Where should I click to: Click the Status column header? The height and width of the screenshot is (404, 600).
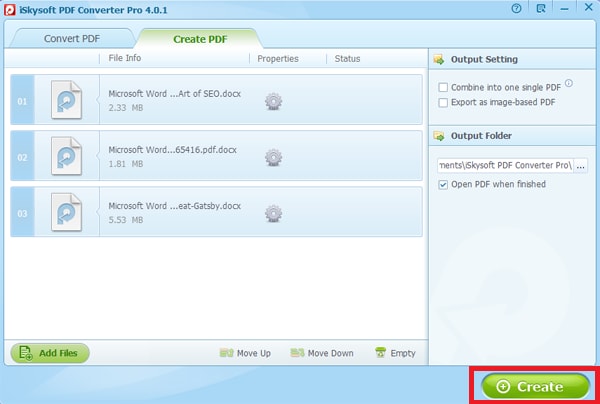point(347,59)
